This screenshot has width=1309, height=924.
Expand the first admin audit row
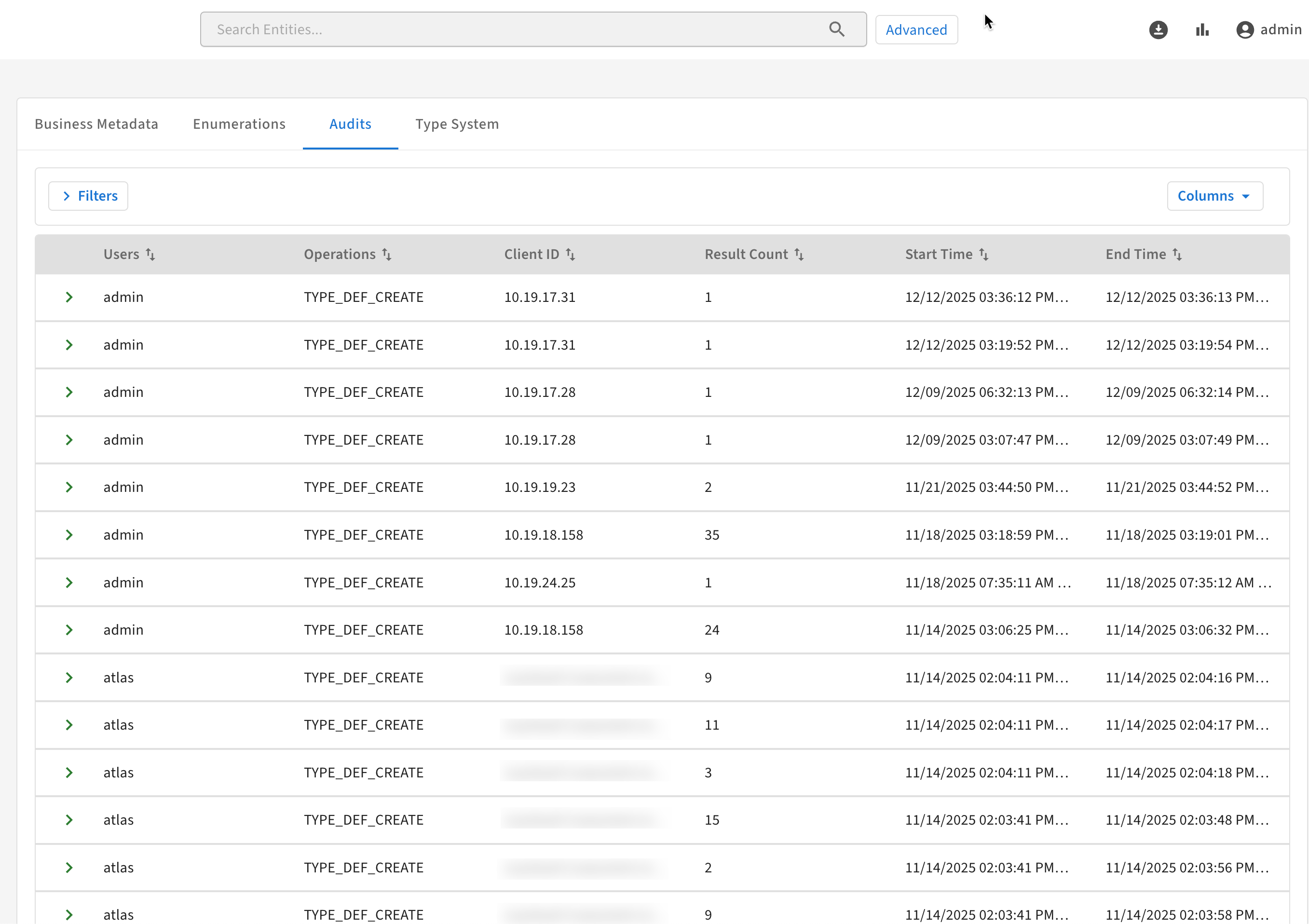69,297
